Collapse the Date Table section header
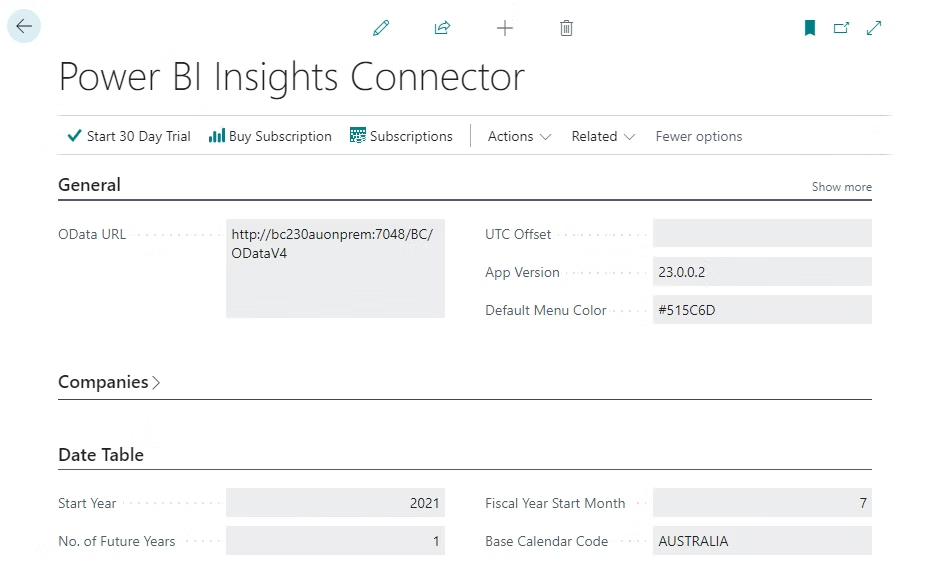 click(x=101, y=455)
